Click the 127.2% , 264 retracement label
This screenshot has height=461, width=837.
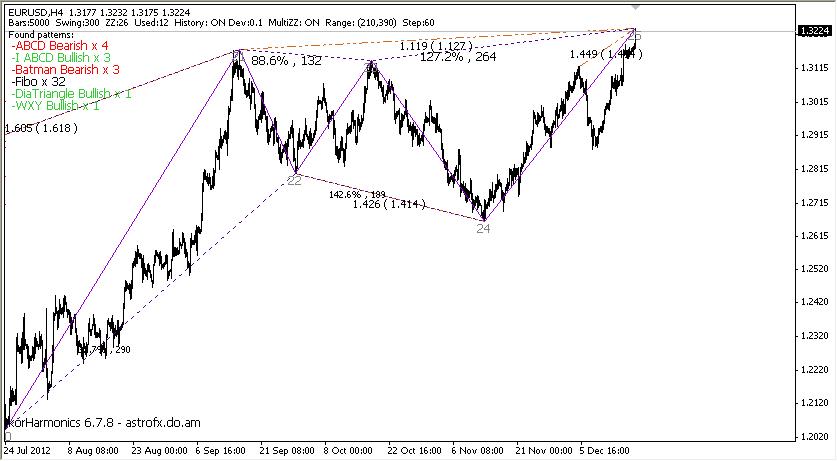click(x=458, y=57)
